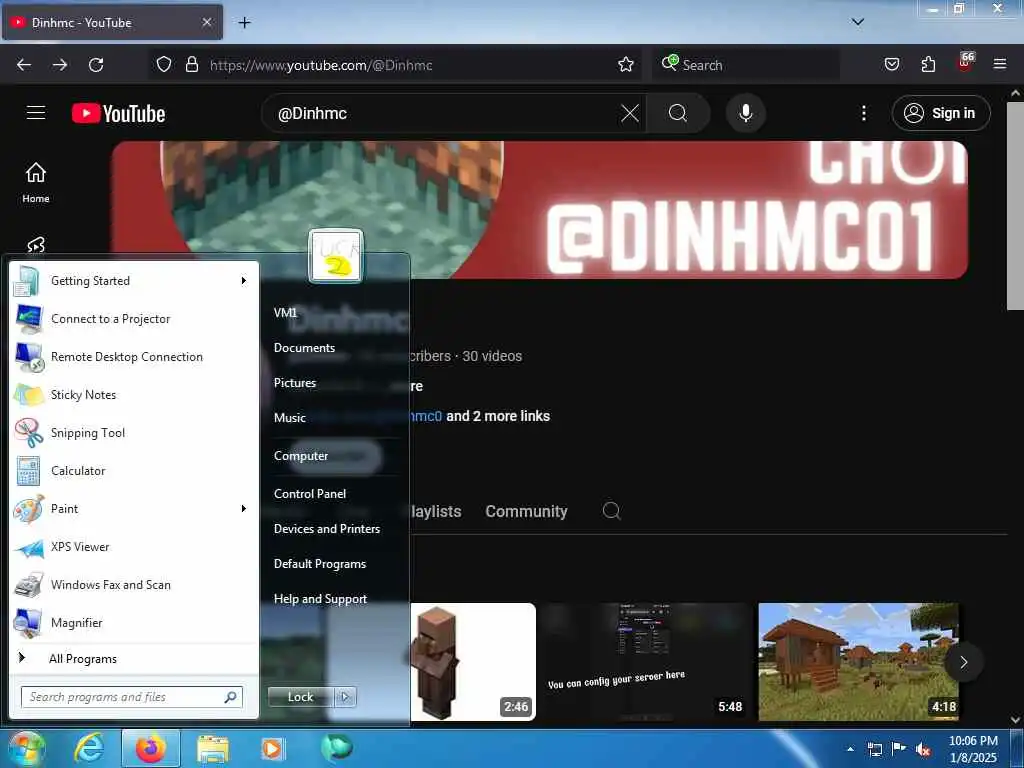Close the Dinhmc - YouTube tab
The image size is (1024, 768).
click(206, 22)
